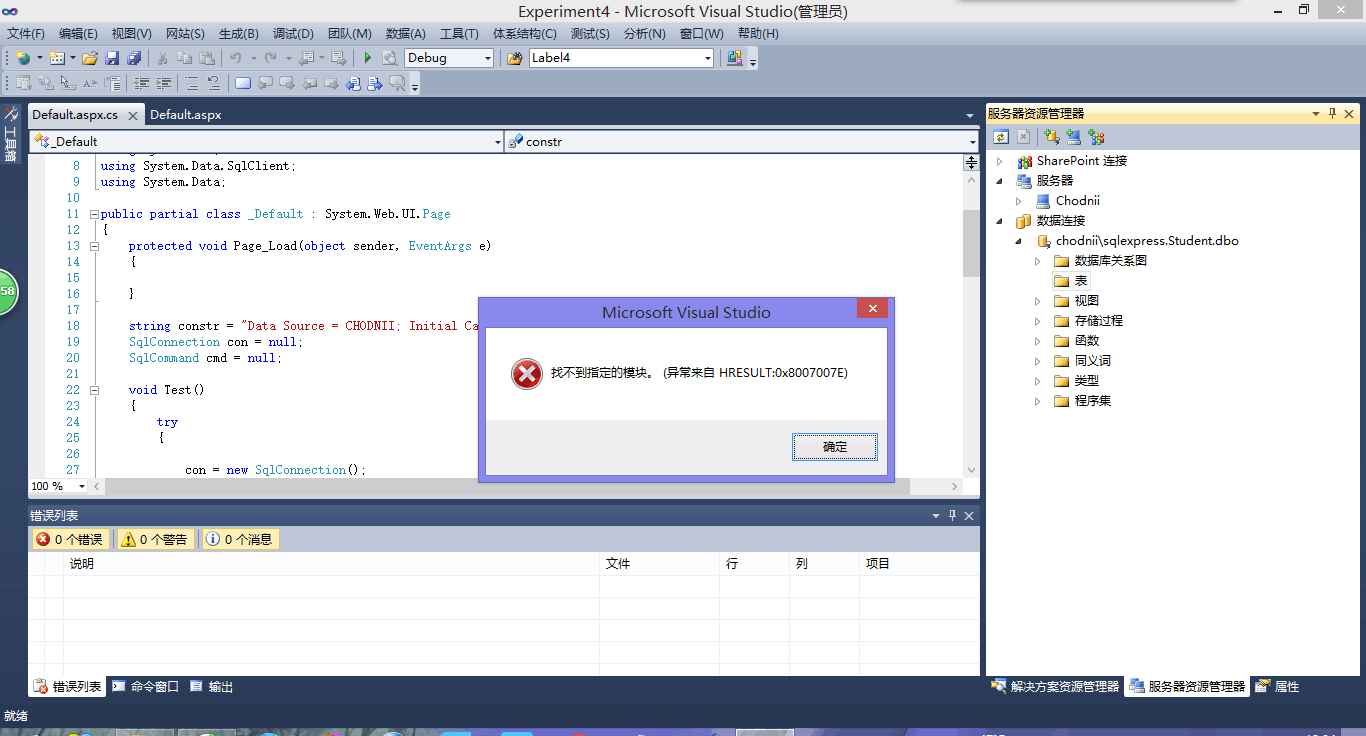1366x736 pixels.
Task: Sort by the 文件 column header
Action: click(x=659, y=564)
